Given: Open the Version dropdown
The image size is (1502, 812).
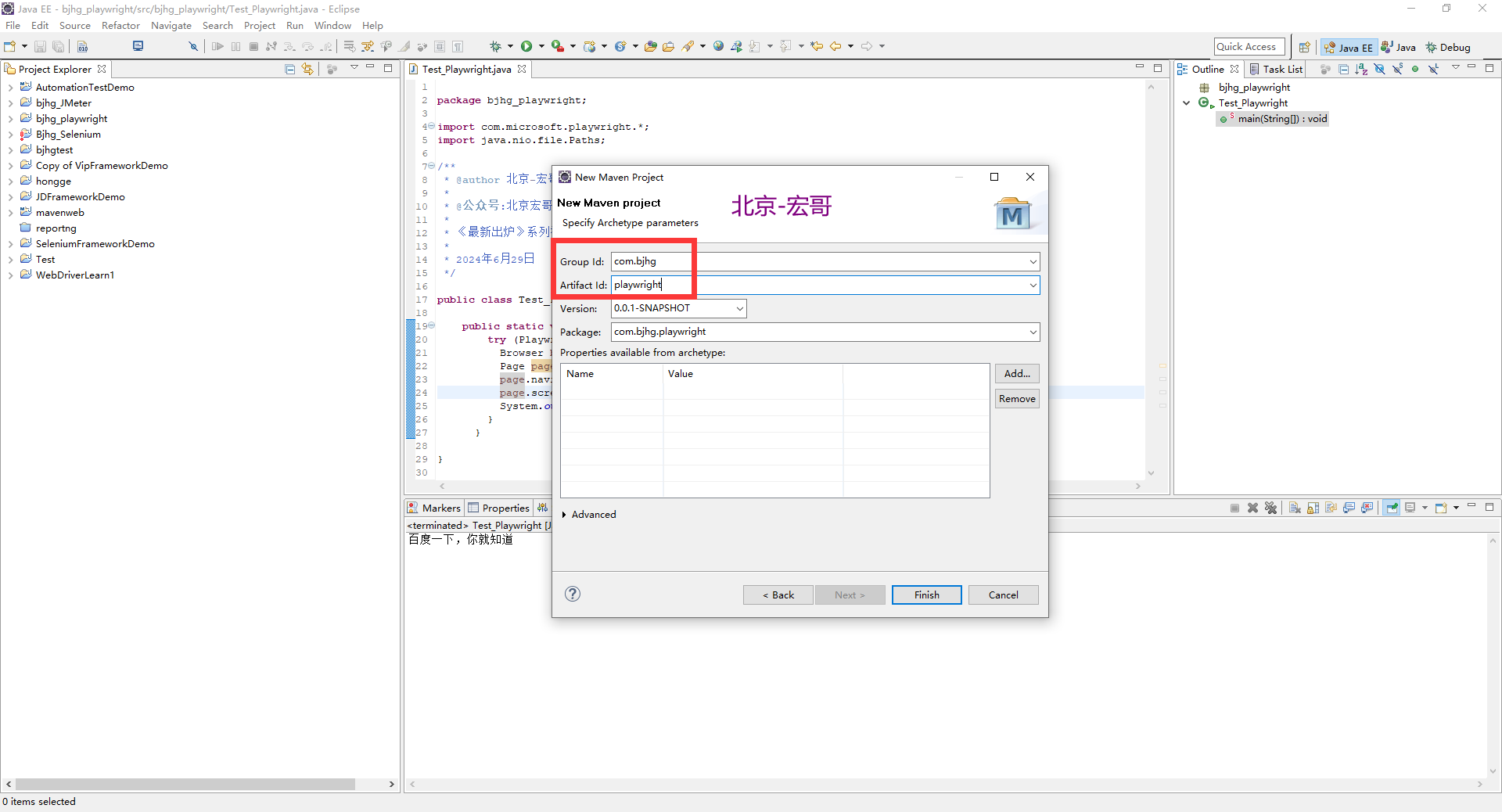Looking at the screenshot, I should pos(739,309).
